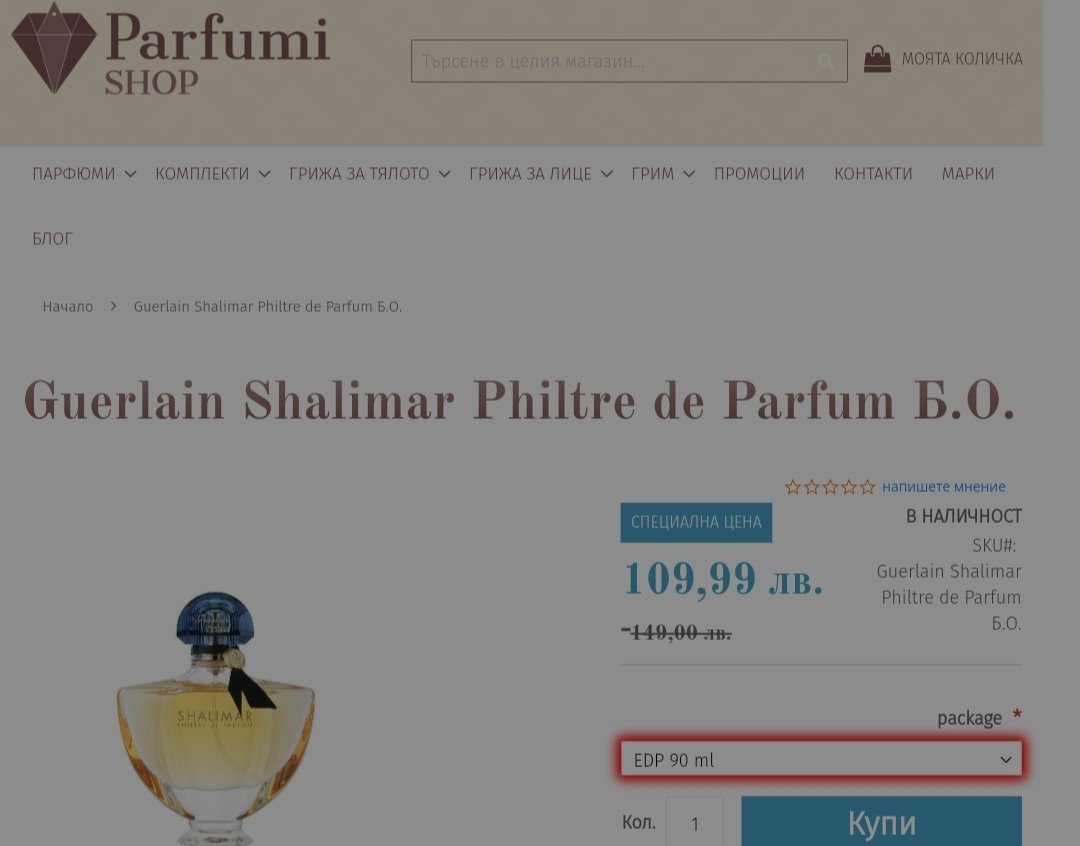Click the Parfumi Shop diamond logo

tap(54, 48)
